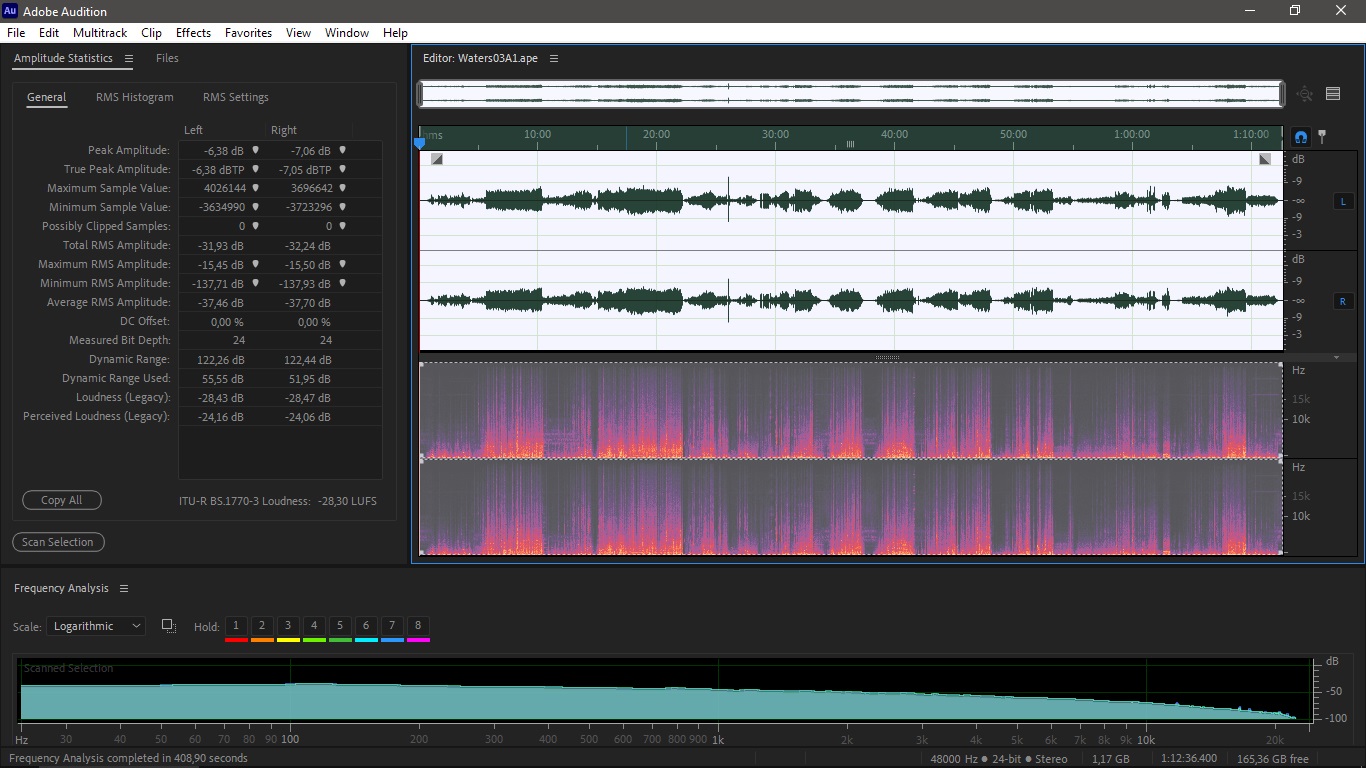Click the zoom navigator icon beside overview
This screenshot has height=768, width=1366.
point(1304,94)
